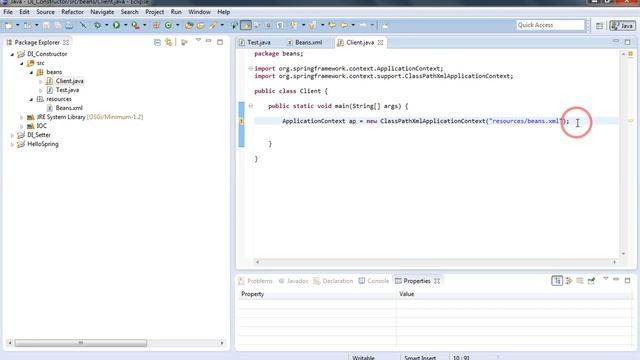Open the Console view tab
The image size is (640, 360).
pos(374,281)
